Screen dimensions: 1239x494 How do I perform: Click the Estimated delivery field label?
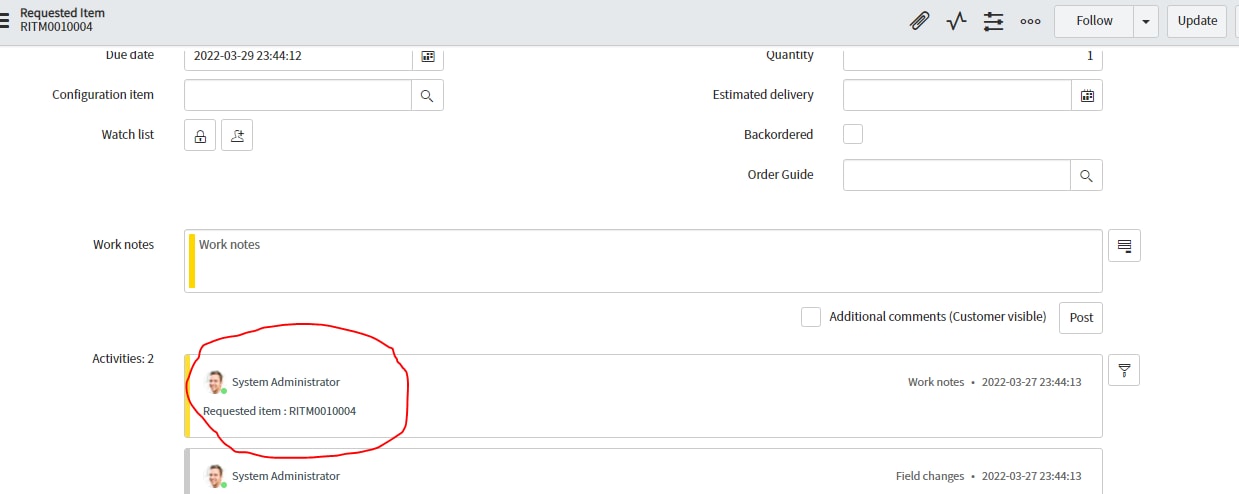tap(763, 95)
